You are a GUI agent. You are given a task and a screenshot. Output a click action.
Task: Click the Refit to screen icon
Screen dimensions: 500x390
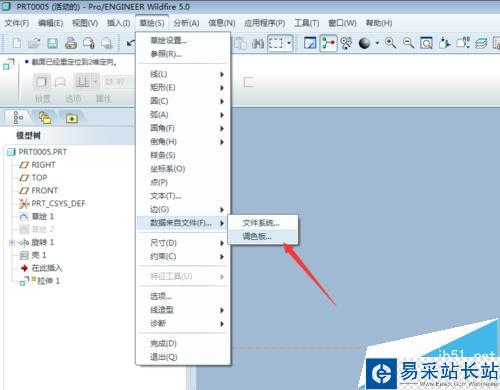[x=426, y=43]
